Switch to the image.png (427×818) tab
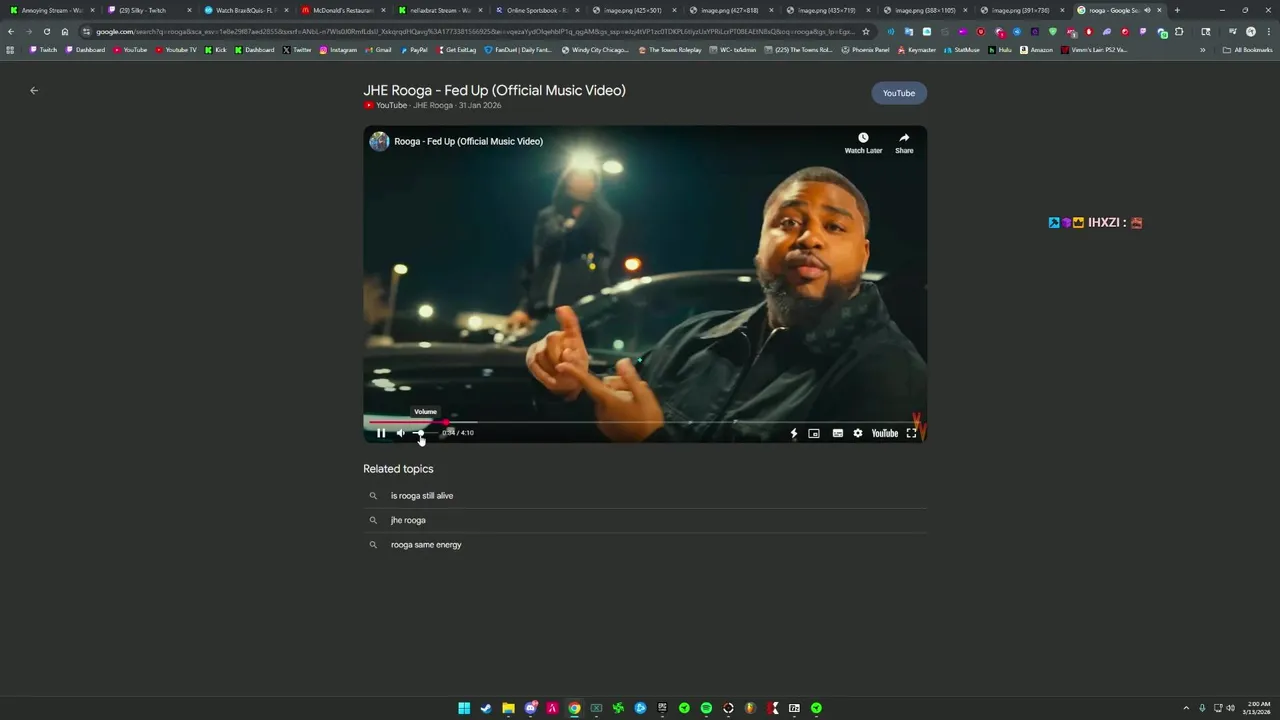The image size is (1280, 720). pos(730,10)
